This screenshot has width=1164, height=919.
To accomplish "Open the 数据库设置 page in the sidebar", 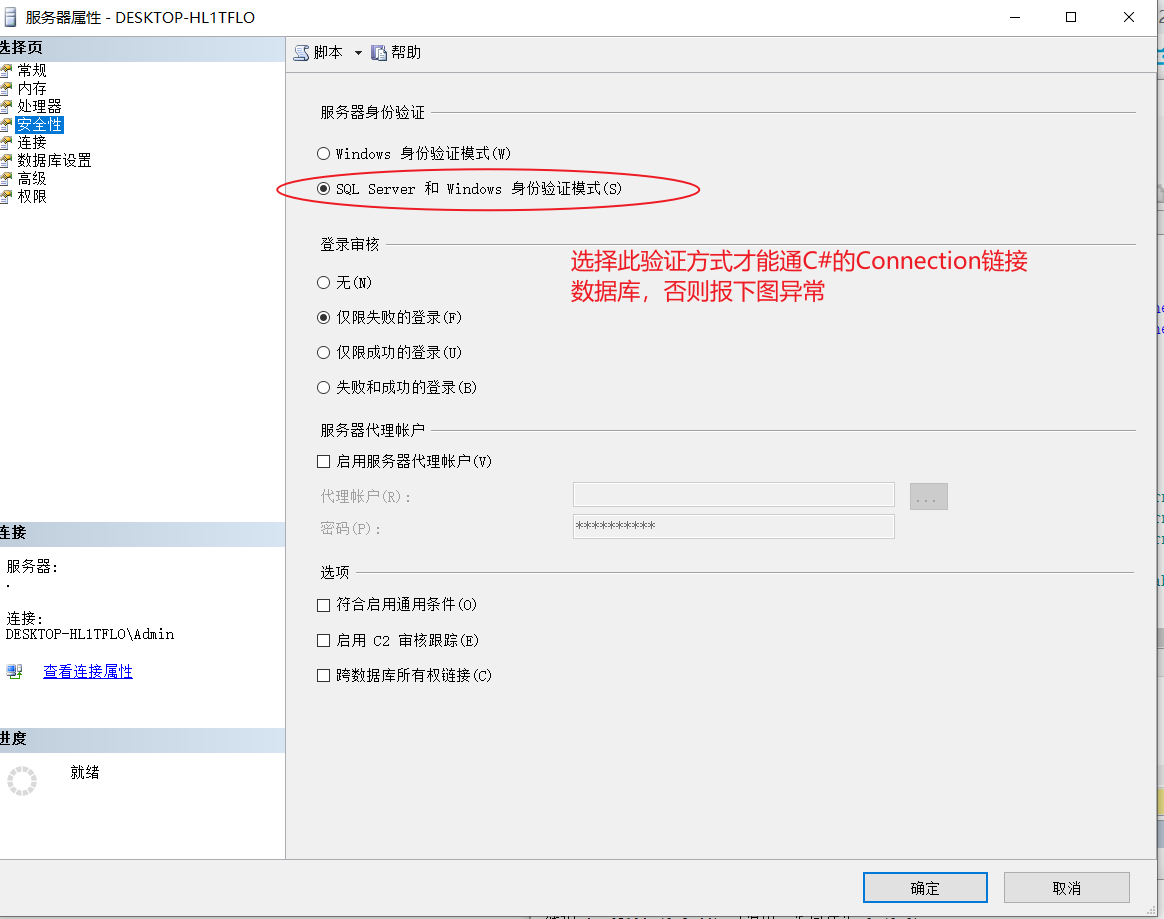I will coord(53,160).
